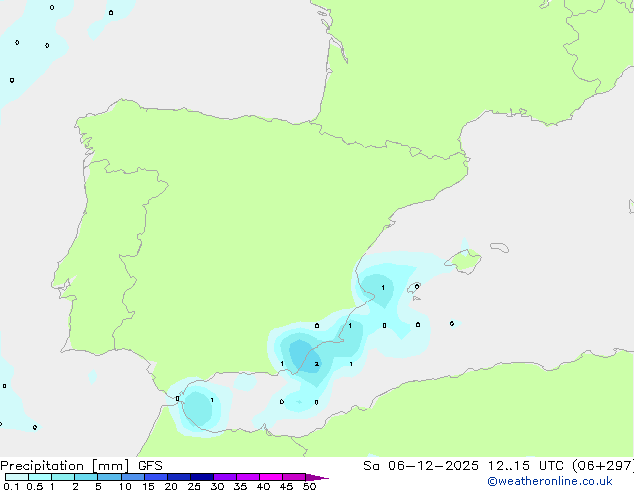Viewport: 634px width, 490px height.
Task: Select the 20–25 mm dark blue swatch
Action: pos(179,477)
